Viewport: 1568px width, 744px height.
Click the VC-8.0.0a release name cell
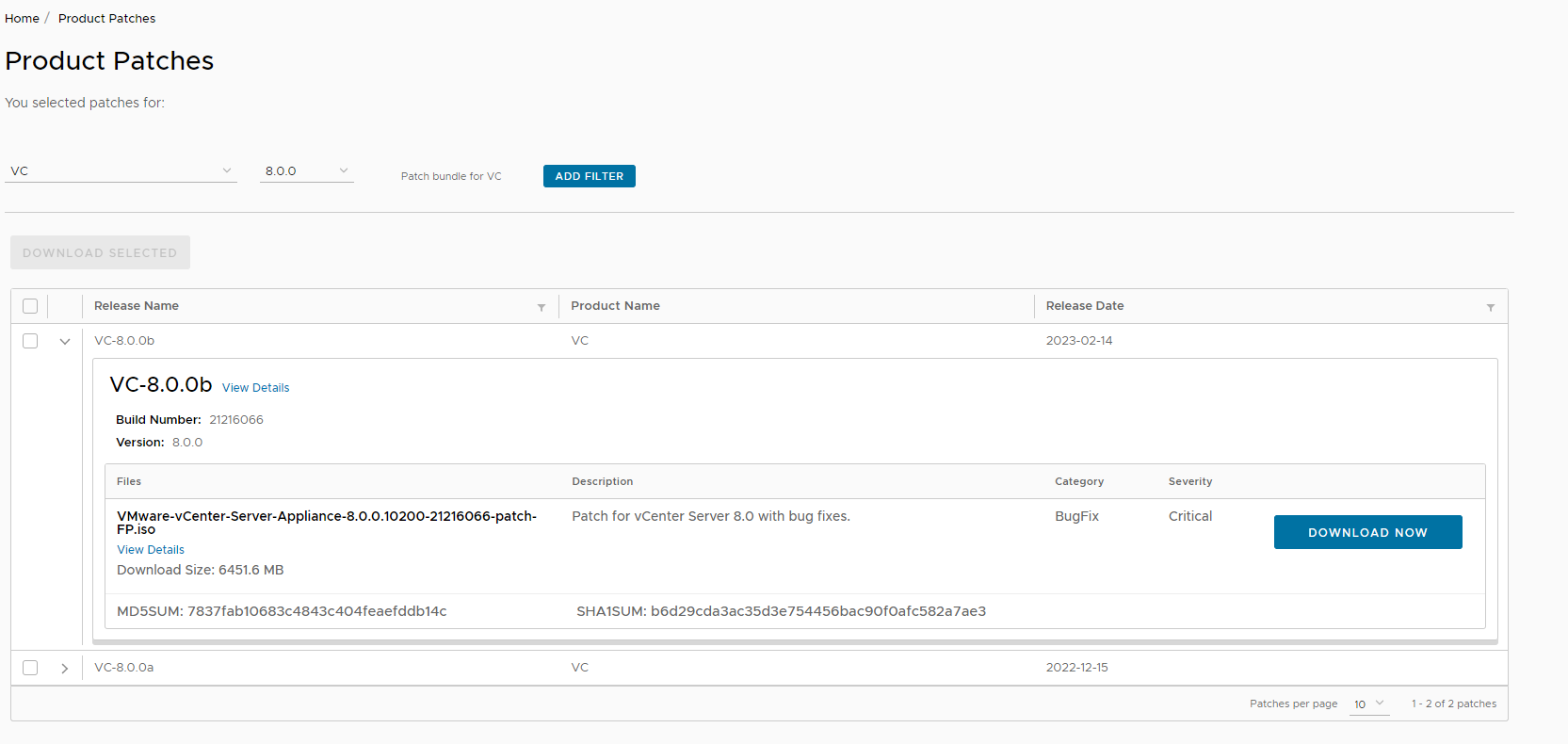point(123,668)
